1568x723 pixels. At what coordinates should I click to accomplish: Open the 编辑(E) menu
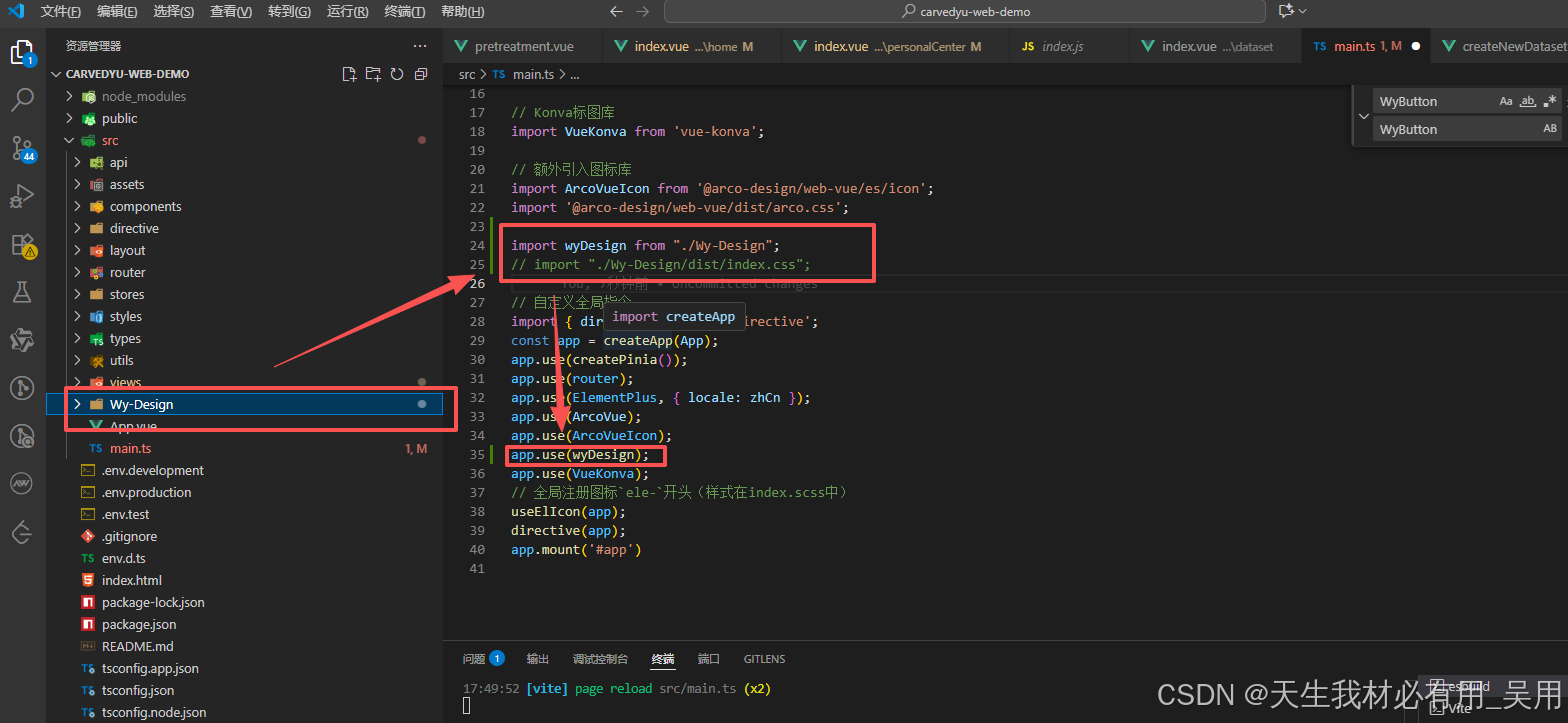pos(118,12)
